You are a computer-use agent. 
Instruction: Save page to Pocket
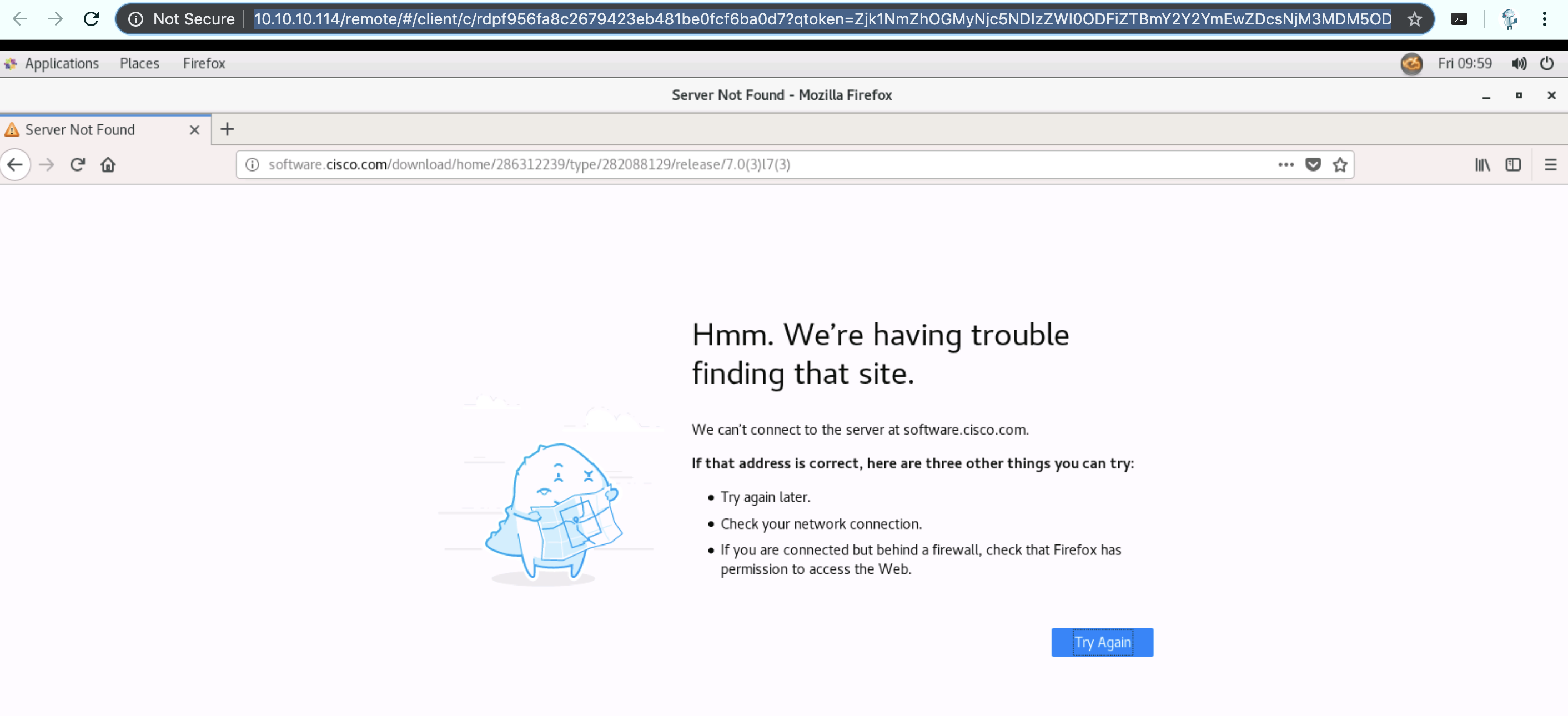[1313, 164]
